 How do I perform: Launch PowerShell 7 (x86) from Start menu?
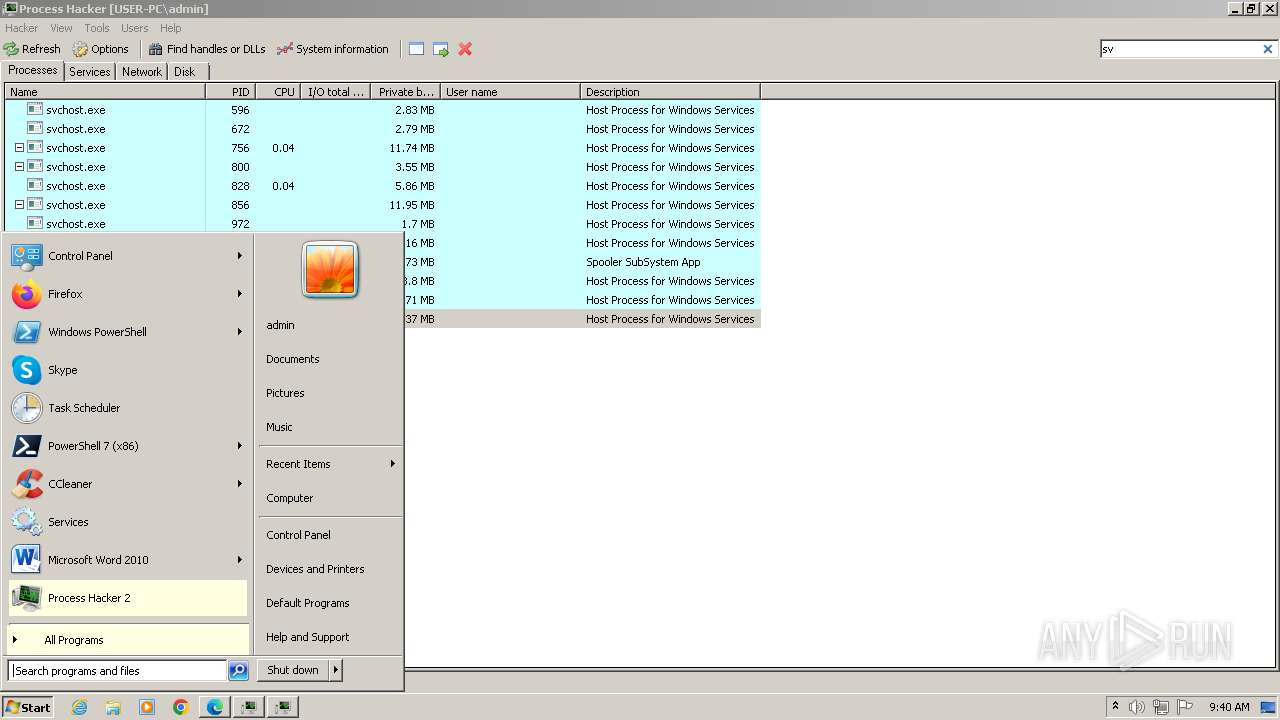pos(127,446)
